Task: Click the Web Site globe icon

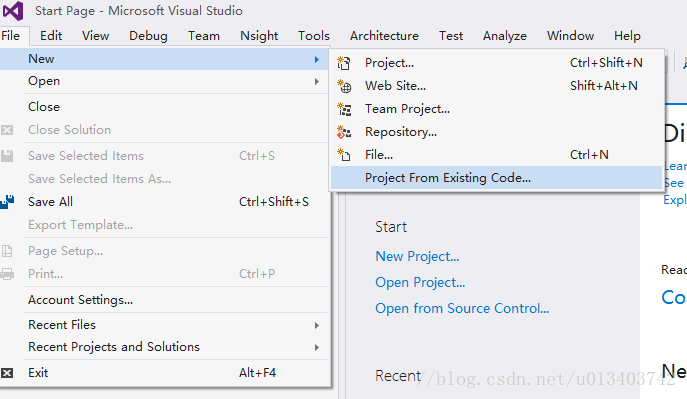Action: point(344,86)
